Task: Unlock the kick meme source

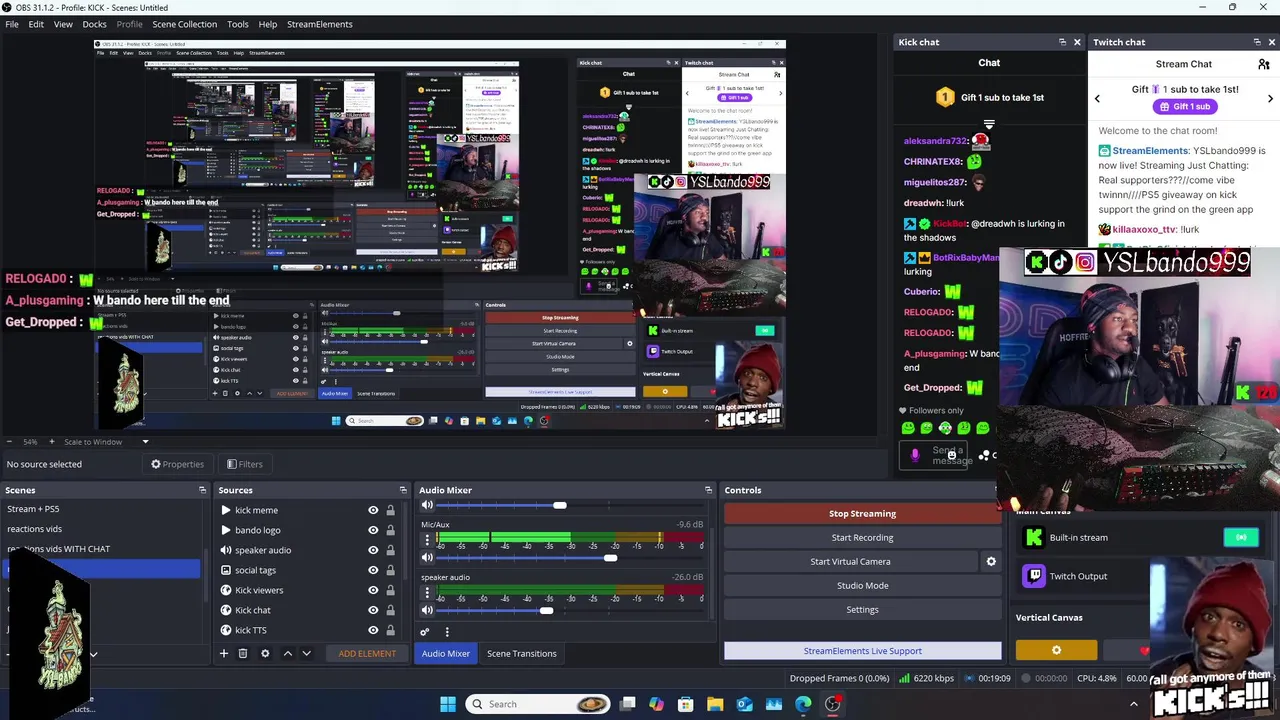Action: [x=390, y=510]
